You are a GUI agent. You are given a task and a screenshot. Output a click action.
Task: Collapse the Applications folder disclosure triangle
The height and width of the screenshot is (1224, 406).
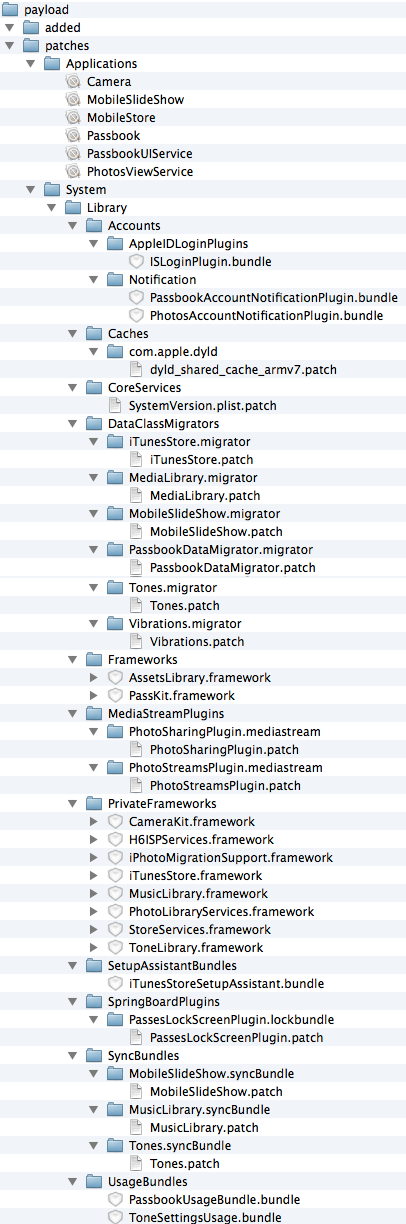[30, 64]
